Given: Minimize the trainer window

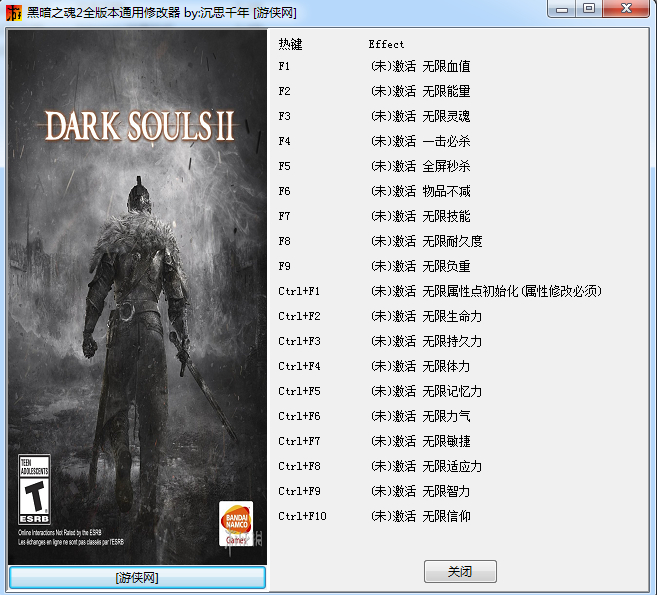Looking at the screenshot, I should pos(562,9).
